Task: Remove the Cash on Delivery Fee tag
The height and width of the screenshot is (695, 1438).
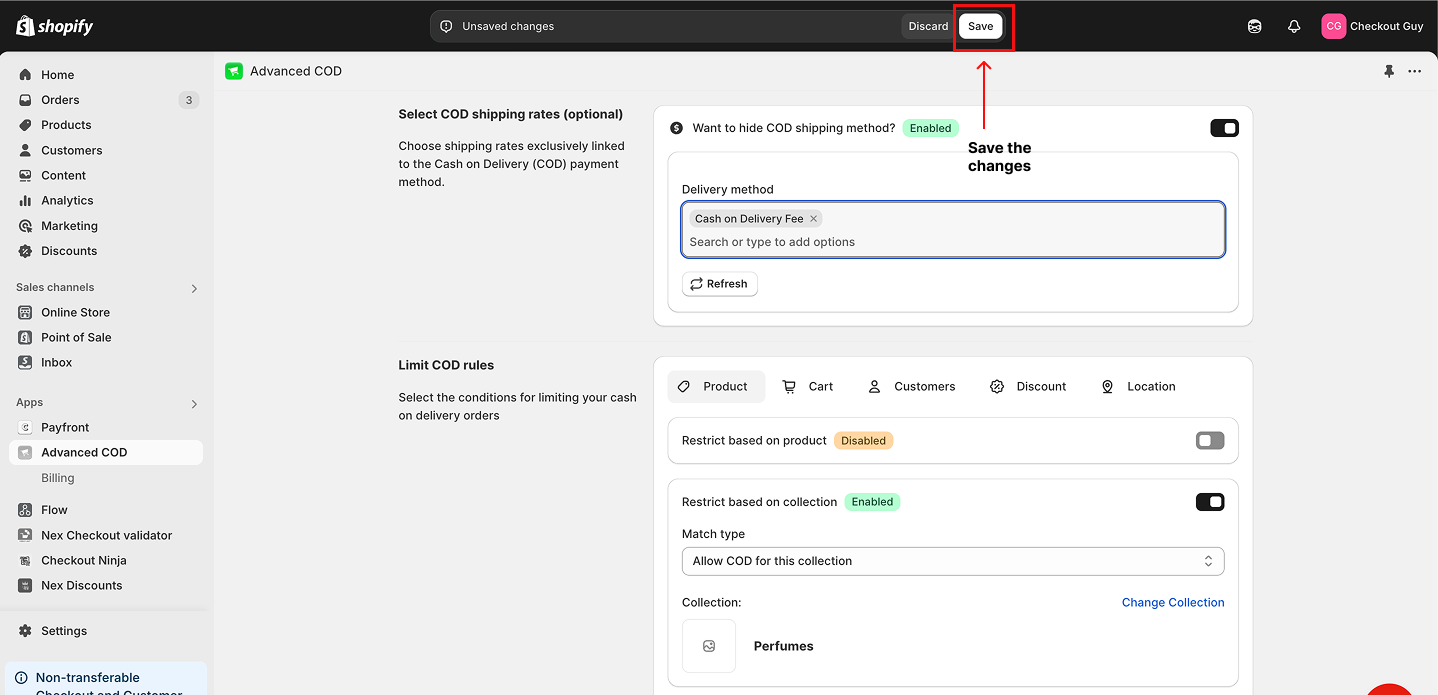Action: 814,219
